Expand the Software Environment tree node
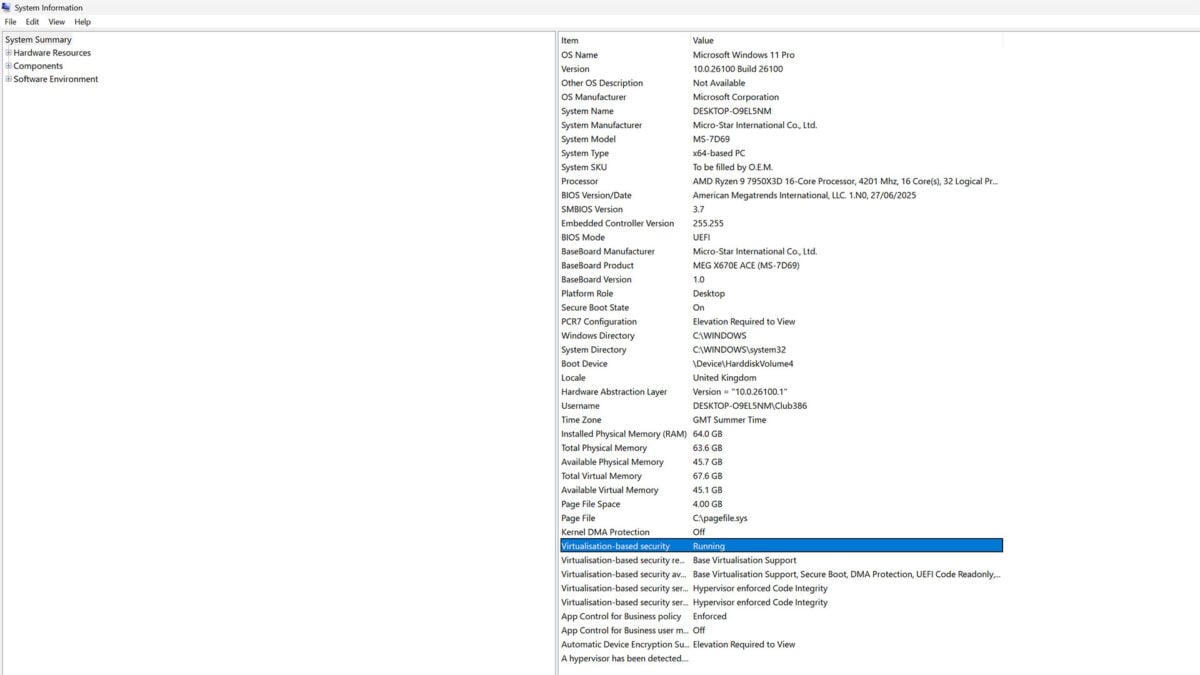Viewport: 1200px width, 675px height. point(9,79)
